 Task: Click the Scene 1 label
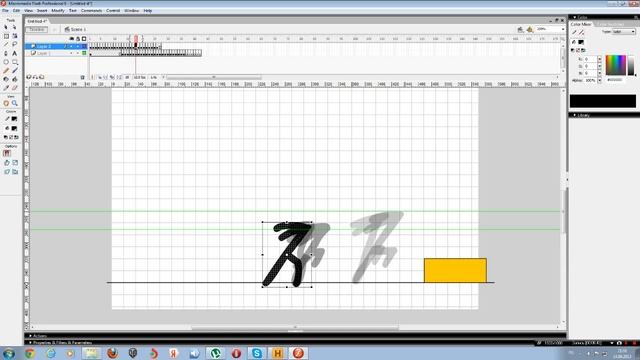[x=78, y=29]
